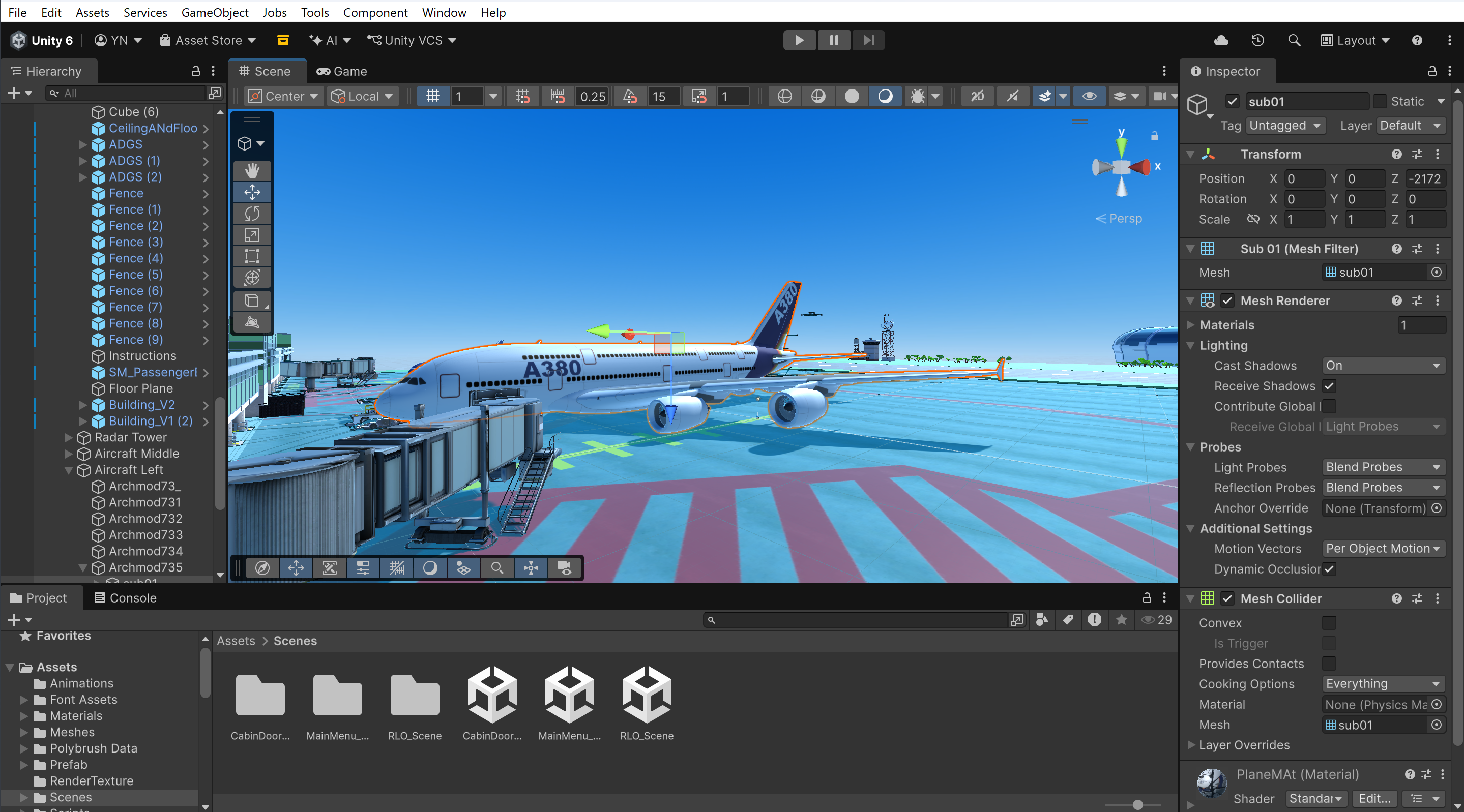Check Provides Contacts
This screenshot has height=812, width=1464.
1329,664
